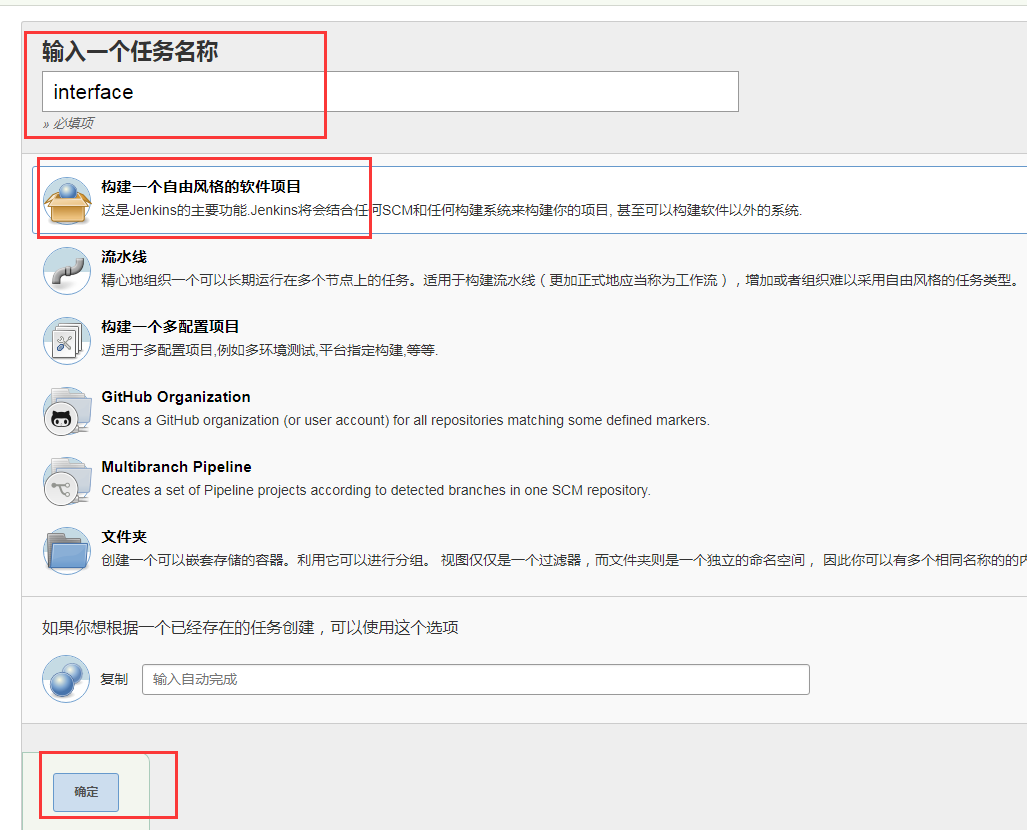
Task: Select the 文件夹 item title
Action: 124,537
